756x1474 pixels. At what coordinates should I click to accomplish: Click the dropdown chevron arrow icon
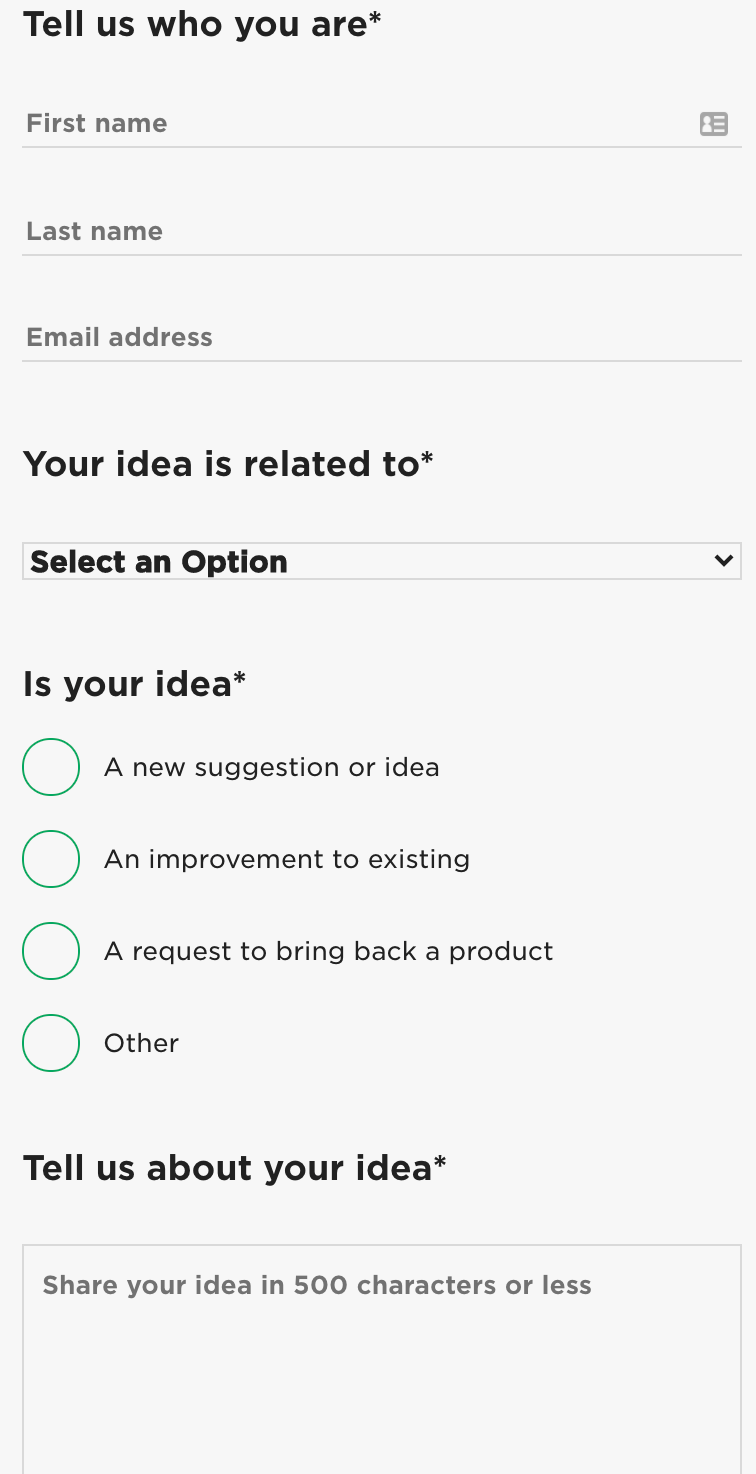point(724,561)
